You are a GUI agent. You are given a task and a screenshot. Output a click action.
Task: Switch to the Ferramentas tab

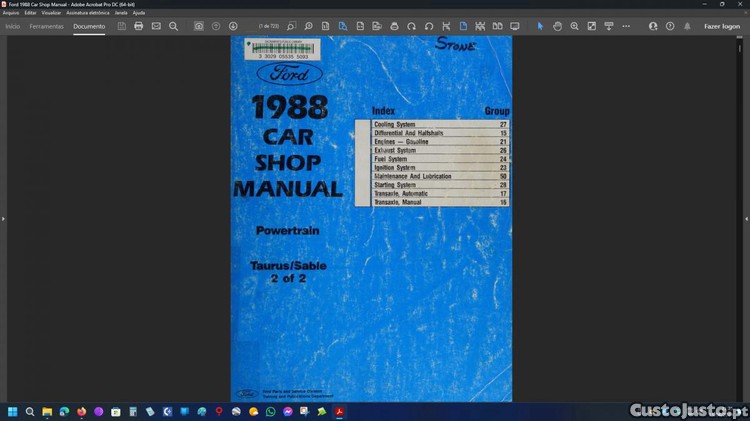(47, 26)
